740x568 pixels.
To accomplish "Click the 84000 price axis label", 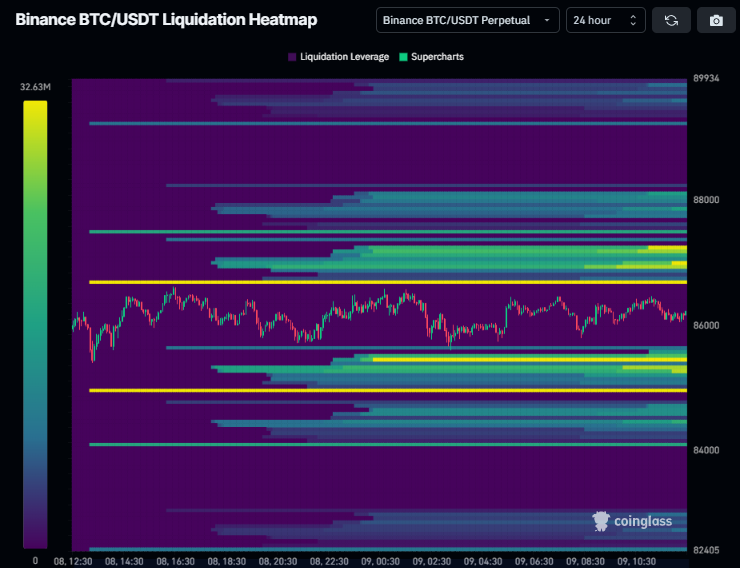I will click(706, 450).
